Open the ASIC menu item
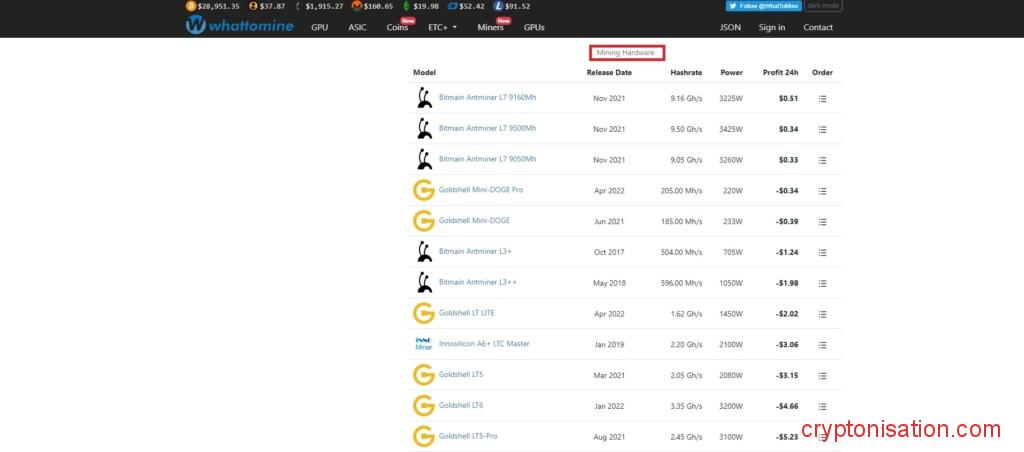This screenshot has height=452, width=1024. click(x=357, y=27)
